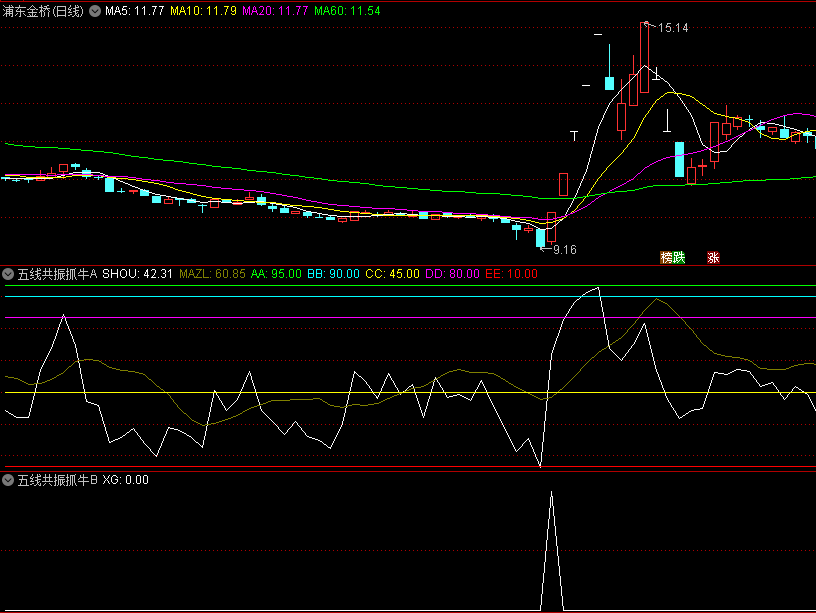Click the green AA: 95.00 label
The height and width of the screenshot is (613, 816).
274,273
